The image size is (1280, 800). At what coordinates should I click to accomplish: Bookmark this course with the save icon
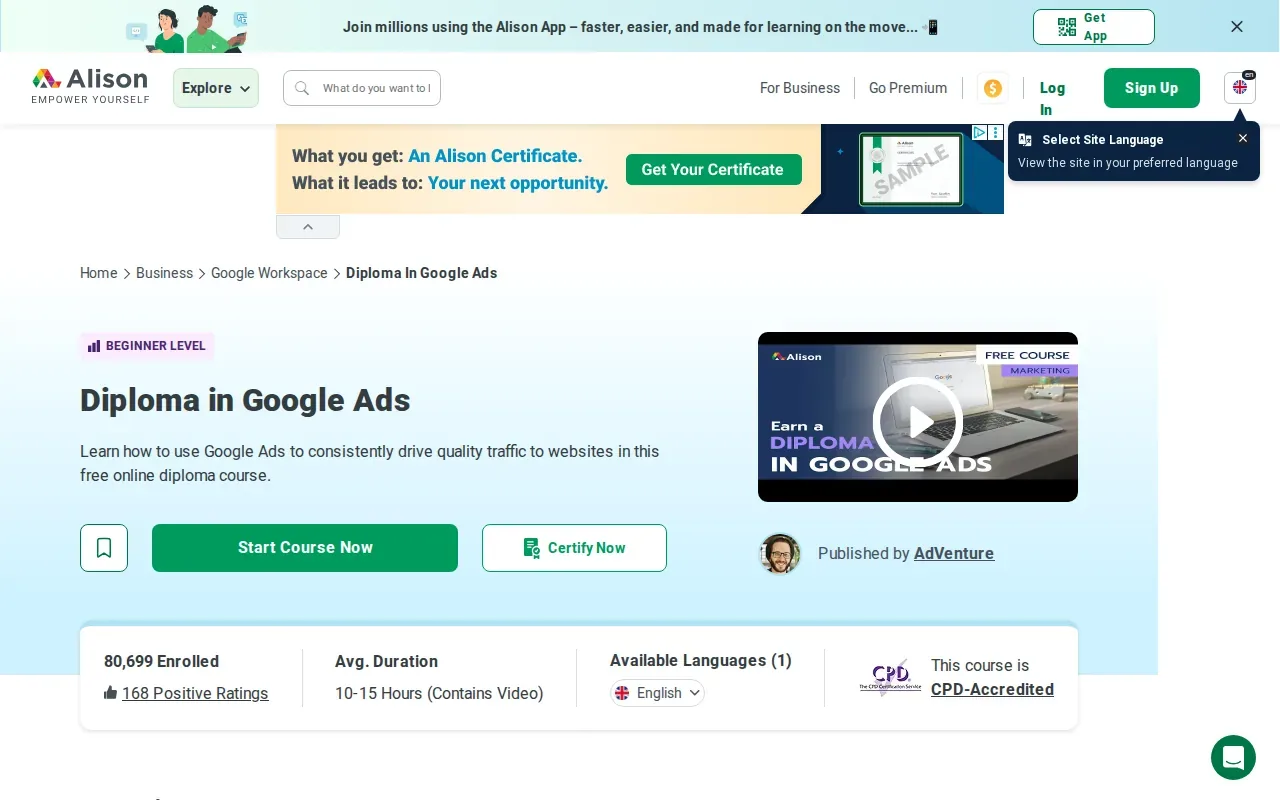point(104,548)
